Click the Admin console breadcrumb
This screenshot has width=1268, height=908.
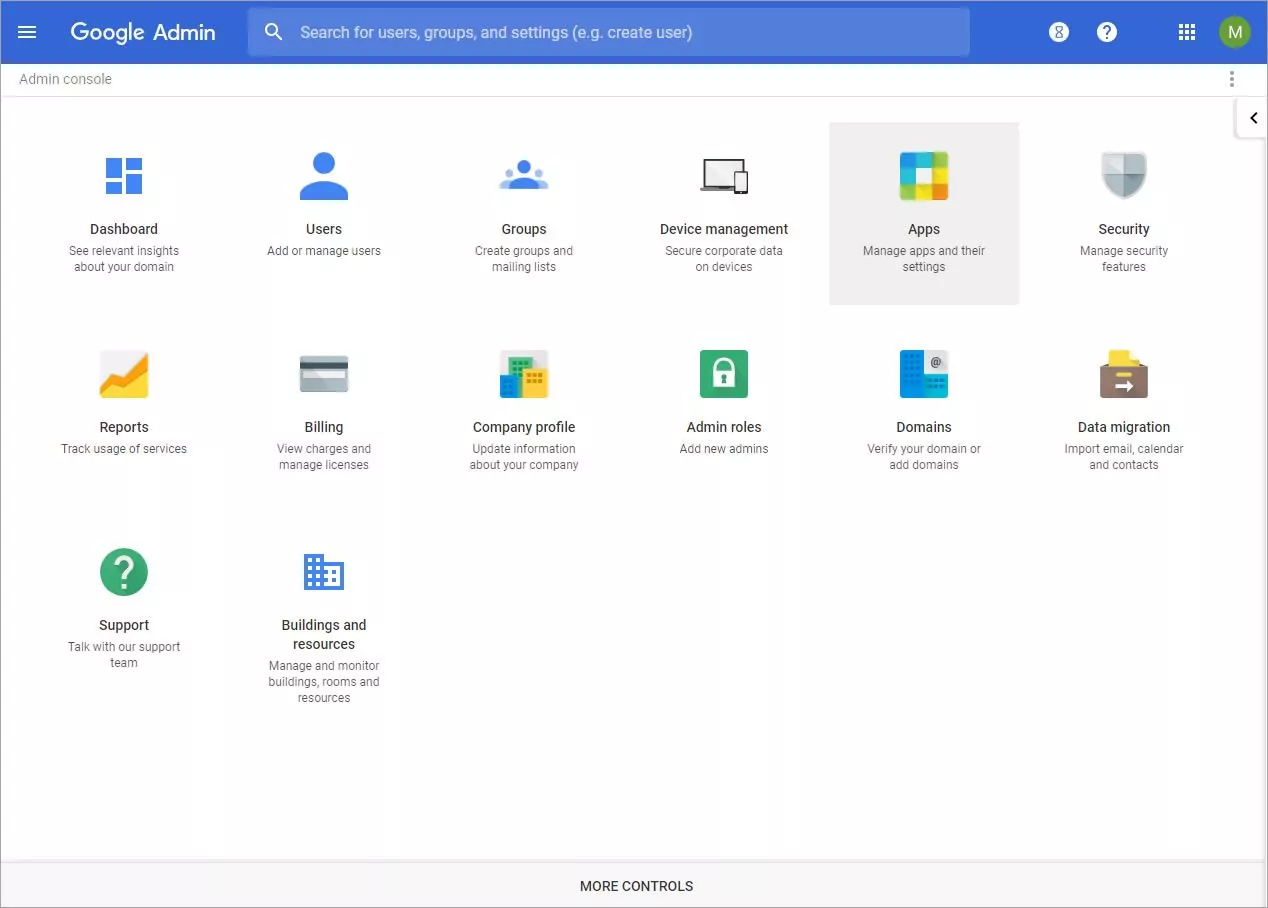(x=65, y=79)
